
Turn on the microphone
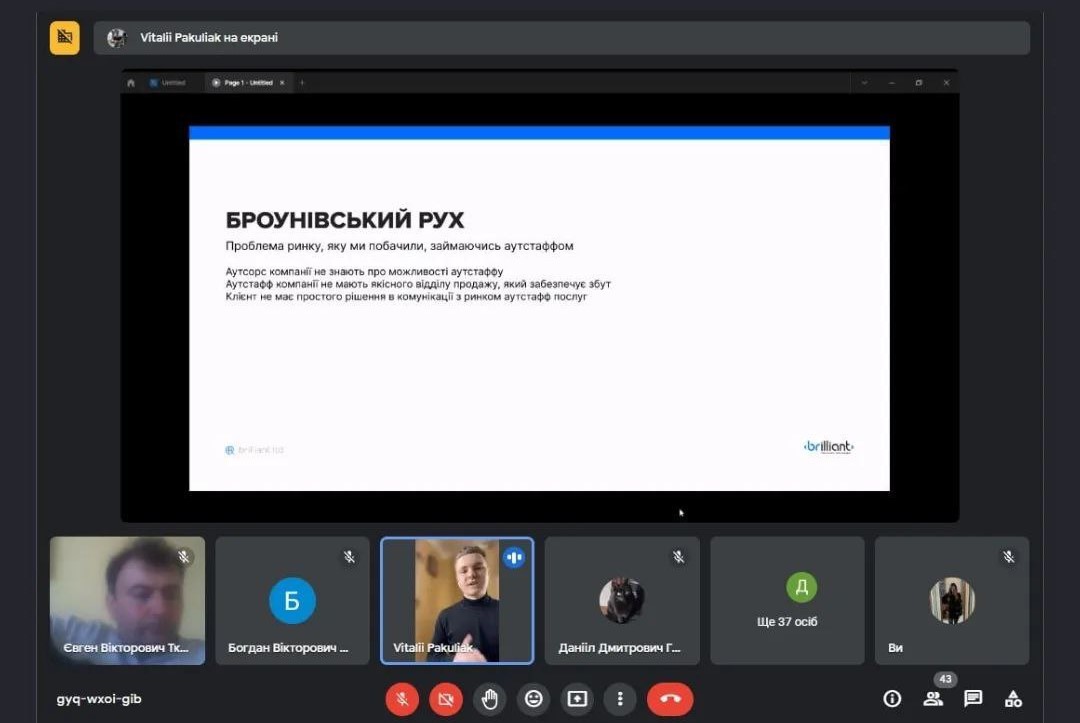pyautogui.click(x=402, y=699)
